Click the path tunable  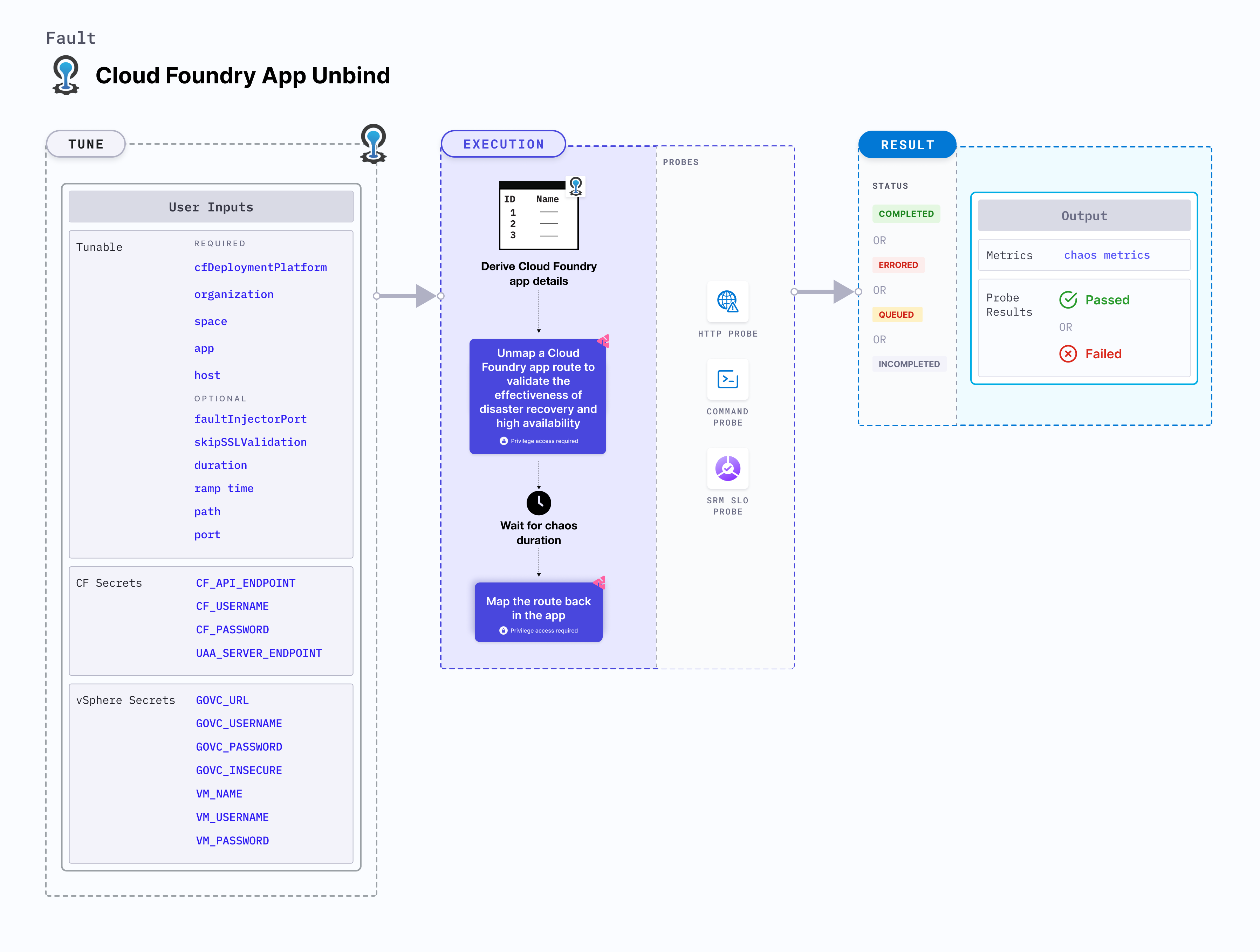point(207,511)
